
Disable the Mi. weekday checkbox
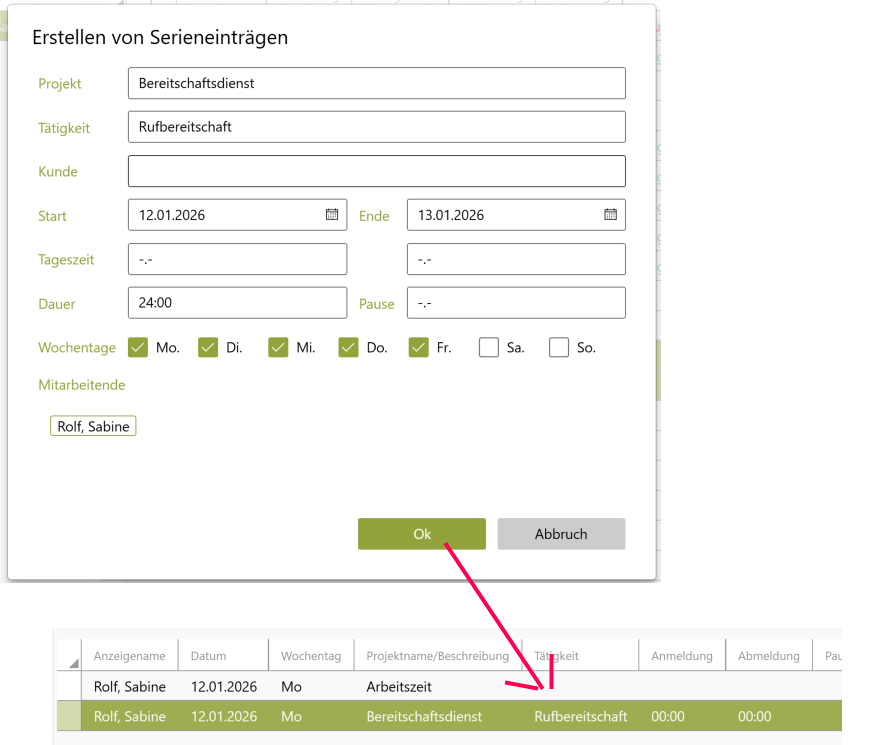[x=278, y=348]
